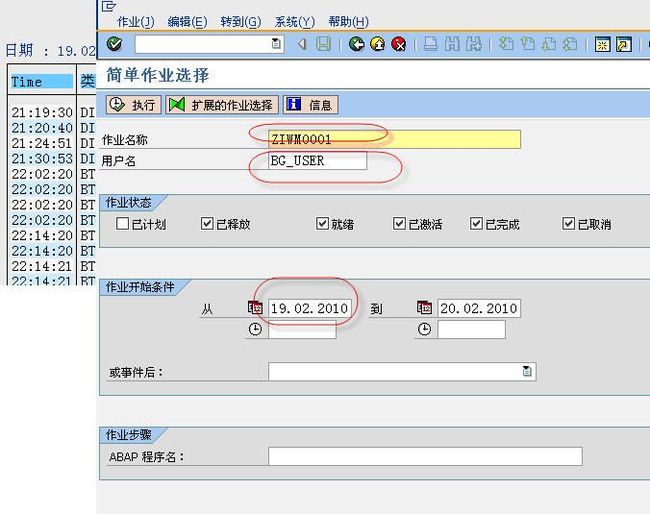
Task: Click the Previous Page icon
Action: tap(528, 44)
